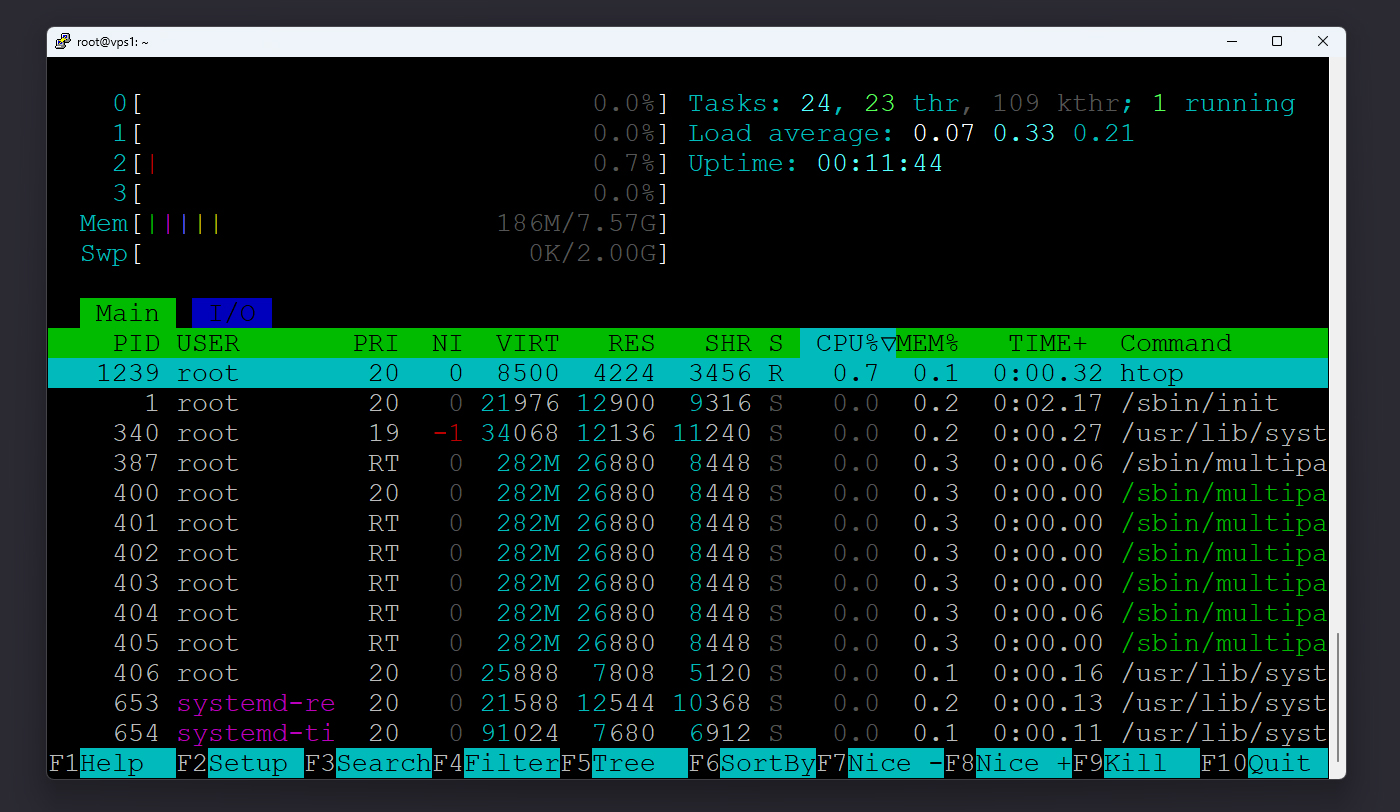
Task: Click F7 Nice - to raise priority
Action: coord(880,763)
